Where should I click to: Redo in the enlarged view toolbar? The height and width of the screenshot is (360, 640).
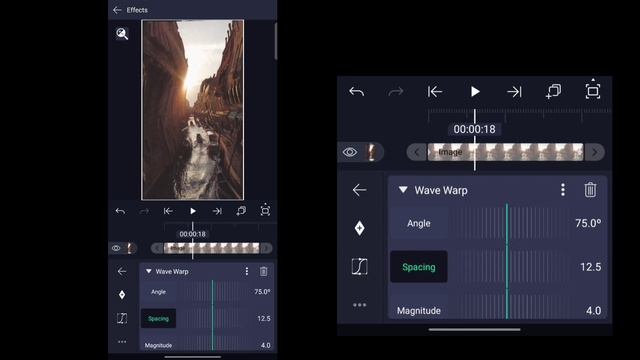(x=396, y=91)
